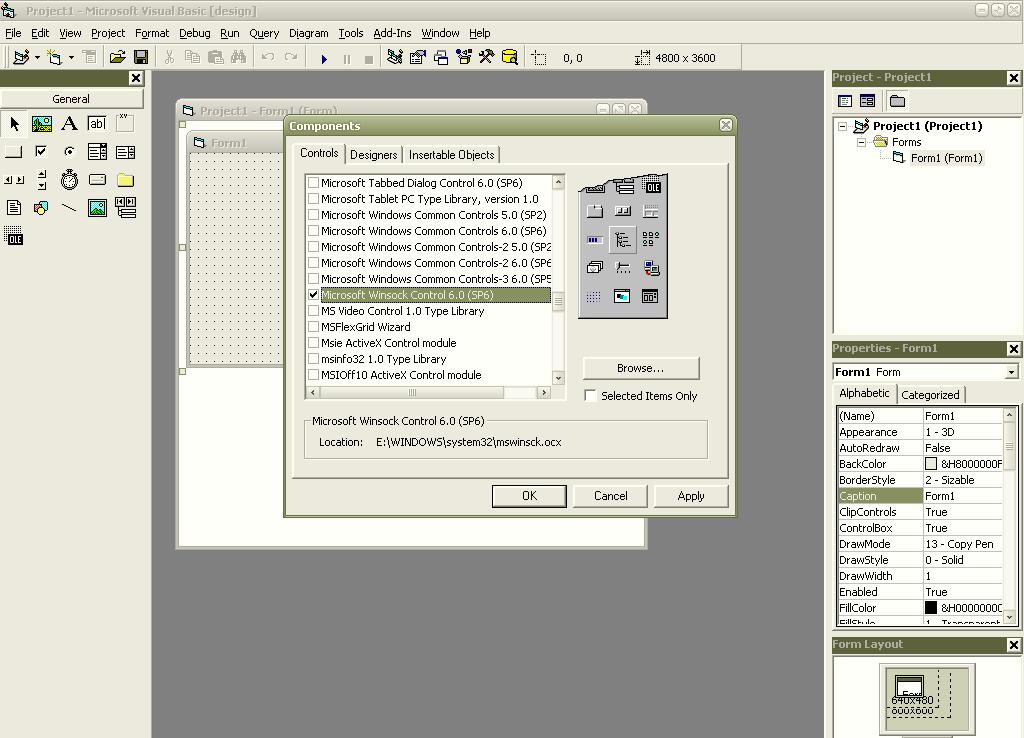Viewport: 1024px width, 738px height.
Task: Click the components list scroll-down arrow
Action: point(558,377)
